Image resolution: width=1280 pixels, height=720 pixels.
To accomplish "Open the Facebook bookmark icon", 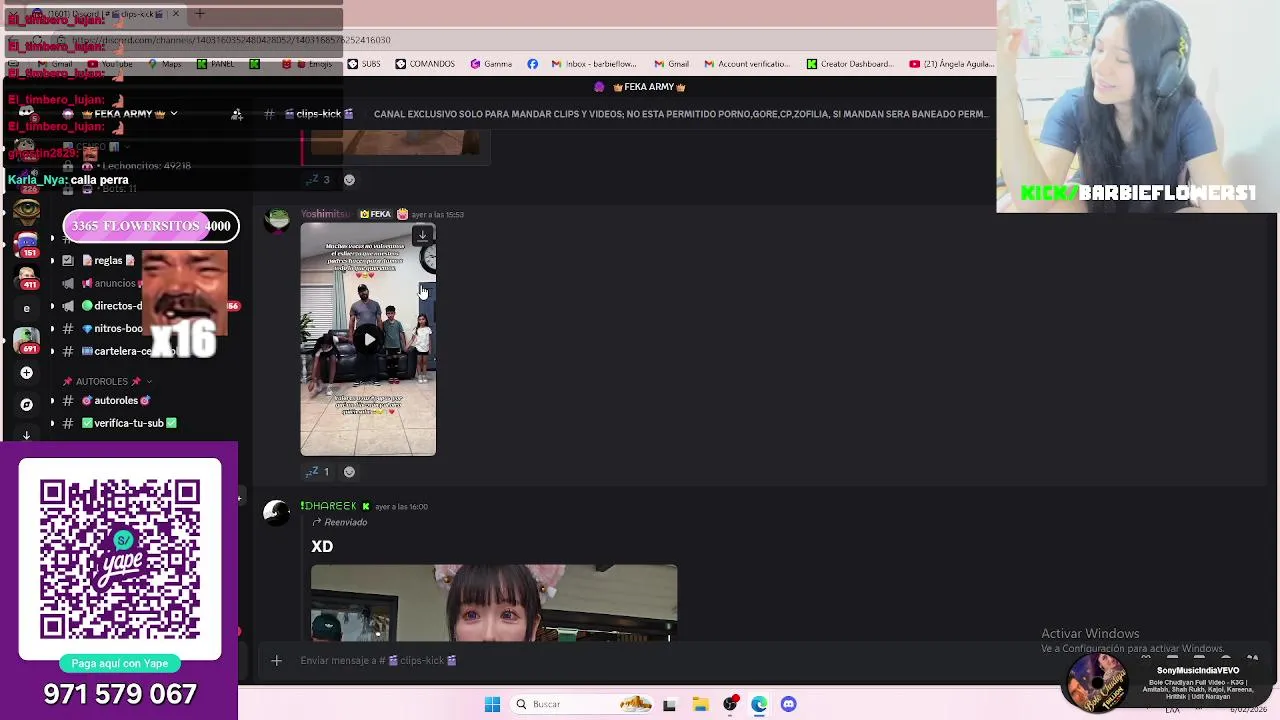I will point(532,64).
